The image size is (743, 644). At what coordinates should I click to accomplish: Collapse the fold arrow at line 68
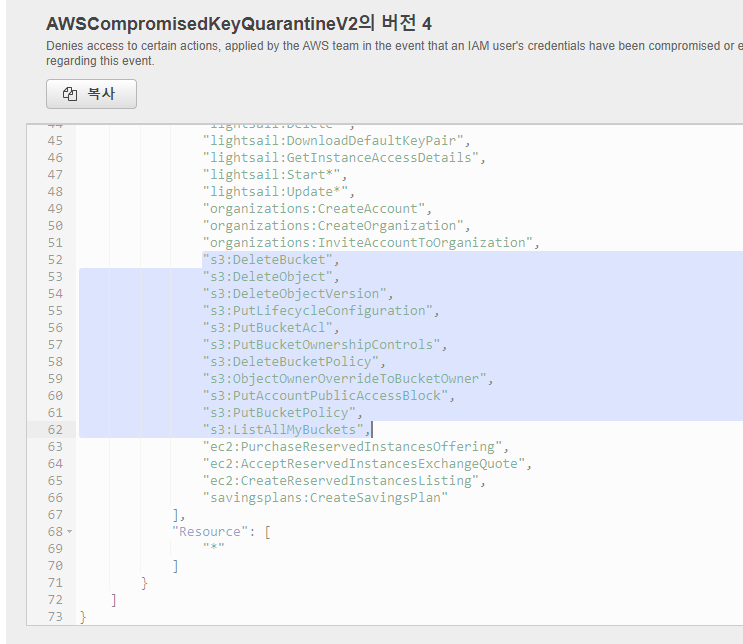pyautogui.click(x=70, y=532)
